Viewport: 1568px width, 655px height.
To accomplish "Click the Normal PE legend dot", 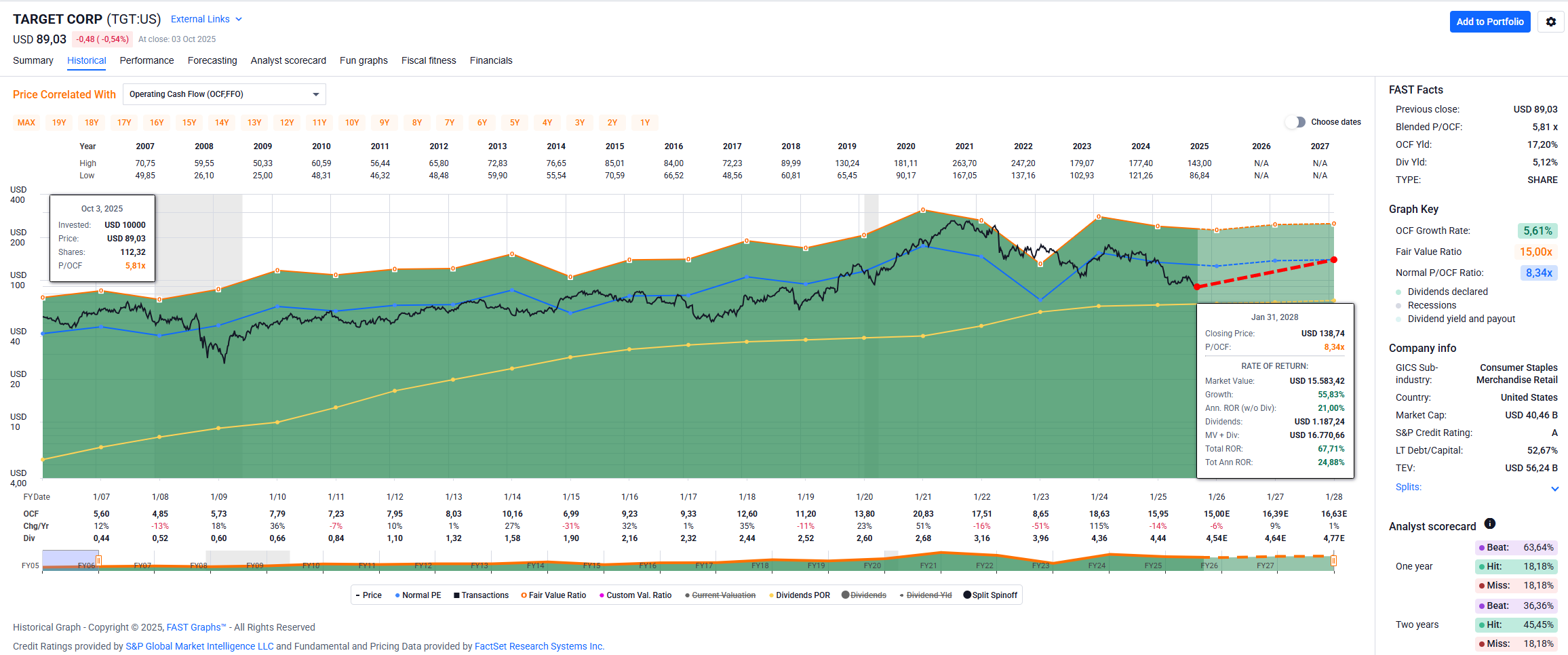I will pyautogui.click(x=397, y=595).
